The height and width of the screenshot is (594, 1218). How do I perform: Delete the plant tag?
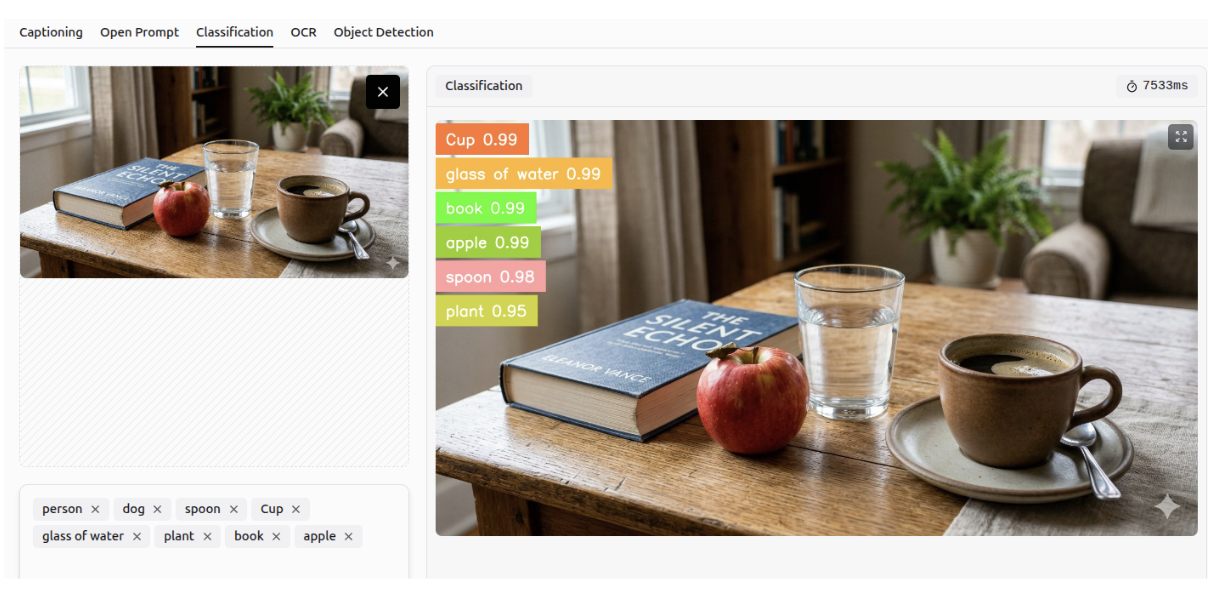pyautogui.click(x=207, y=536)
